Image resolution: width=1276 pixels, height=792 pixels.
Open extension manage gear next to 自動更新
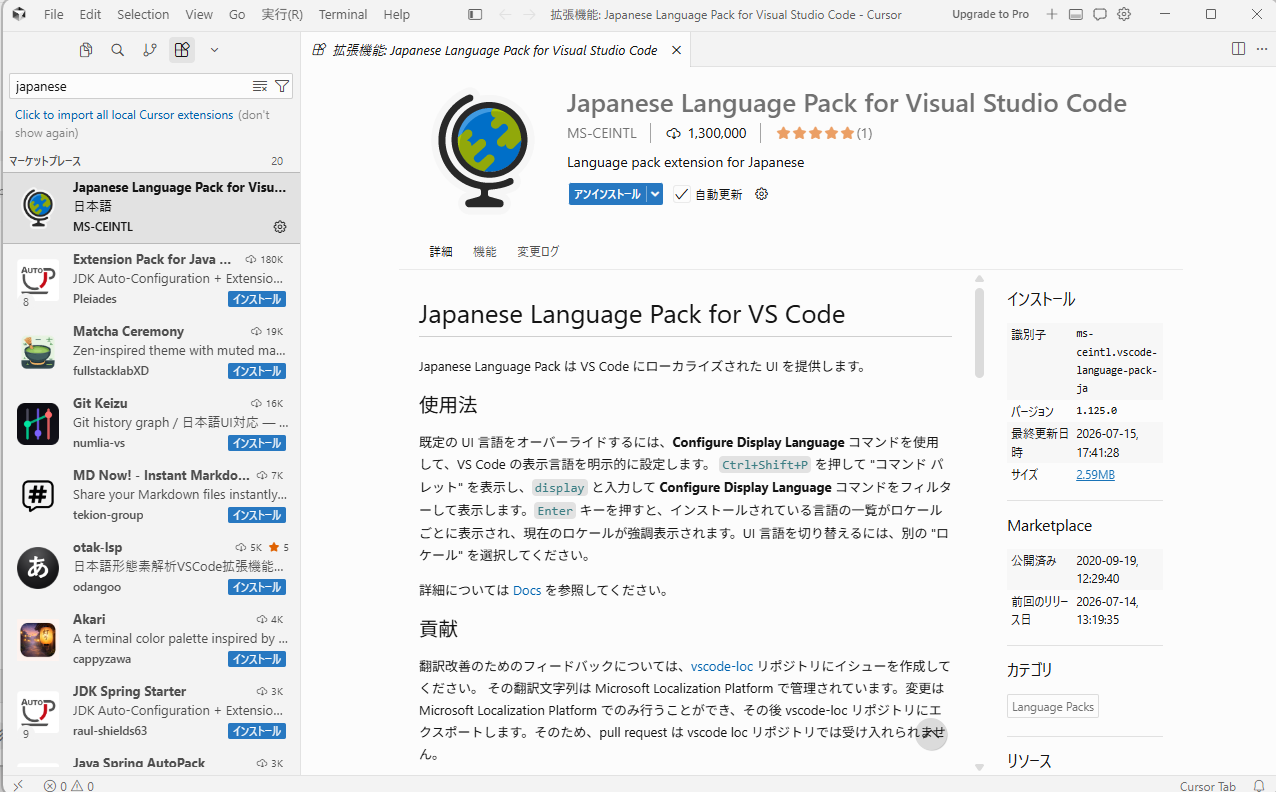(761, 194)
